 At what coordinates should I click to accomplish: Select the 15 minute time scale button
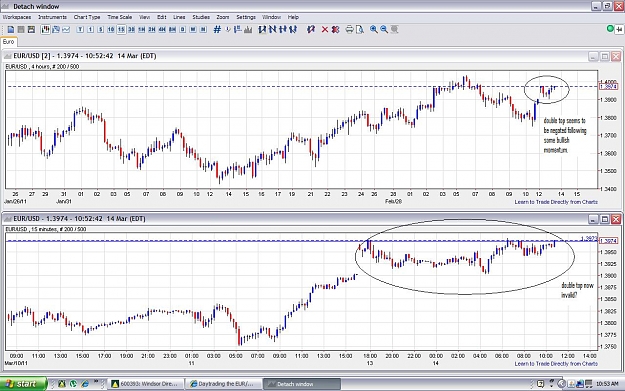pos(121,29)
